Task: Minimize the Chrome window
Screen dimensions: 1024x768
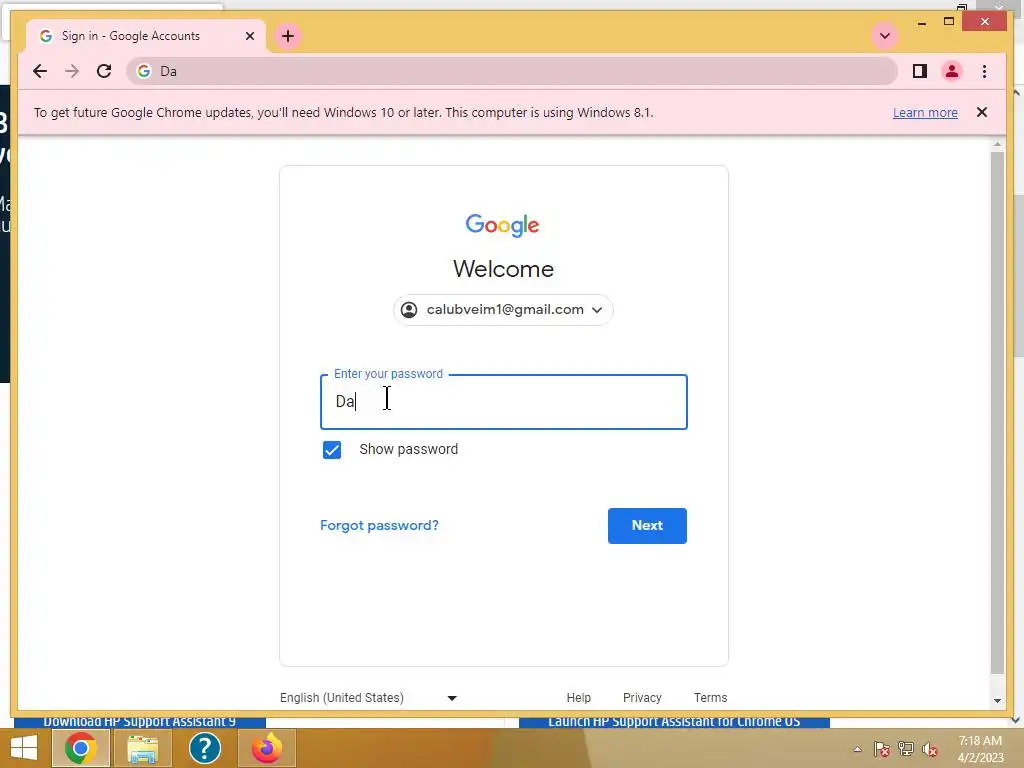Action: tap(921, 23)
